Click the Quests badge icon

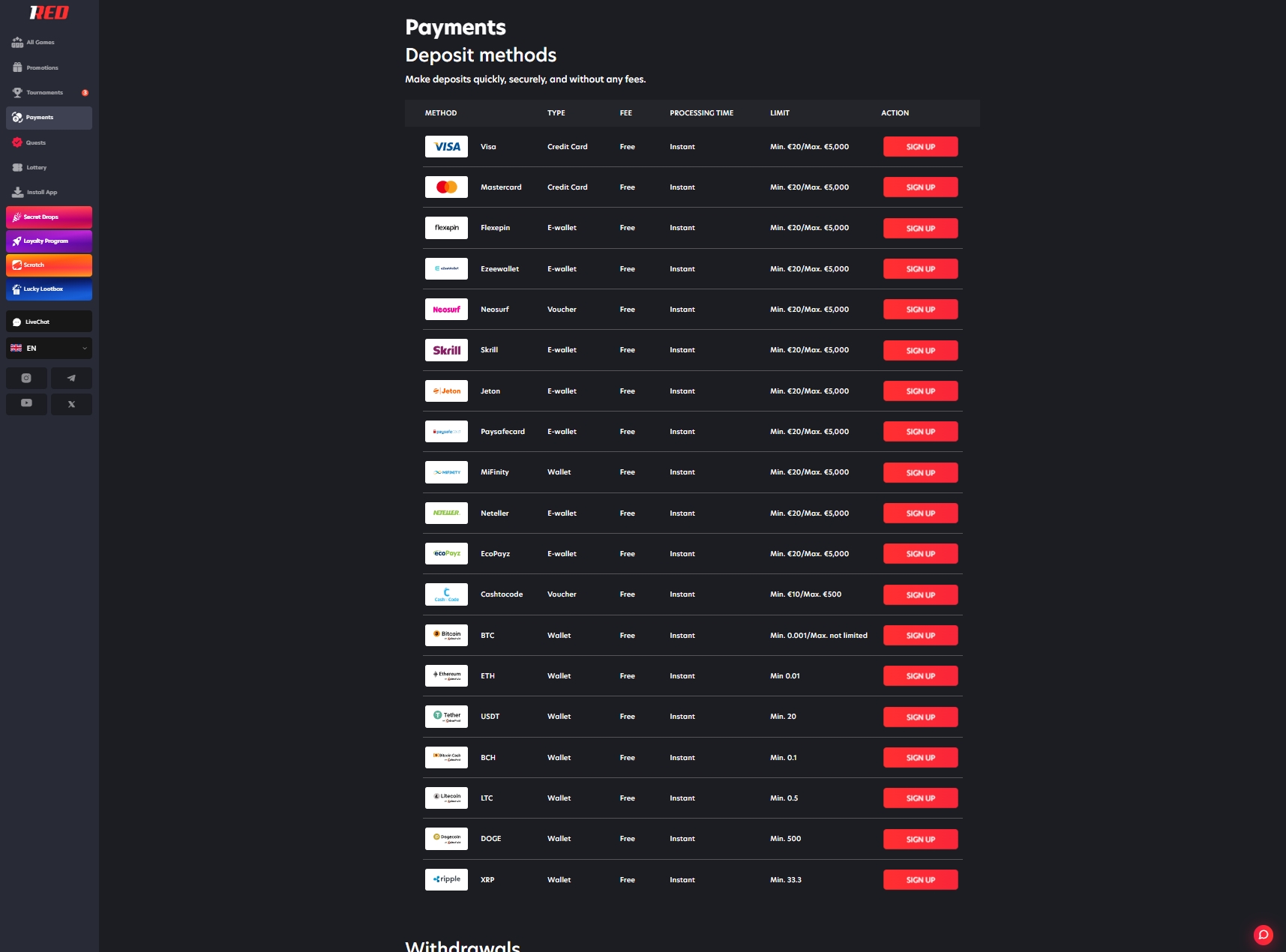(x=17, y=142)
